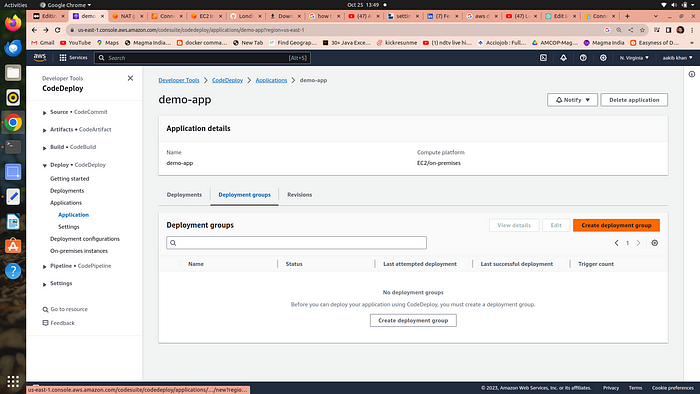Open the info panel icon at right edge
Screen dimensions: 700x394
[x=692, y=75]
